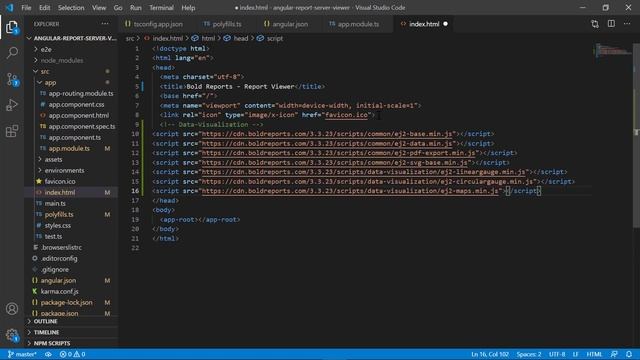Click the feedback icon in status bar

coord(613,354)
